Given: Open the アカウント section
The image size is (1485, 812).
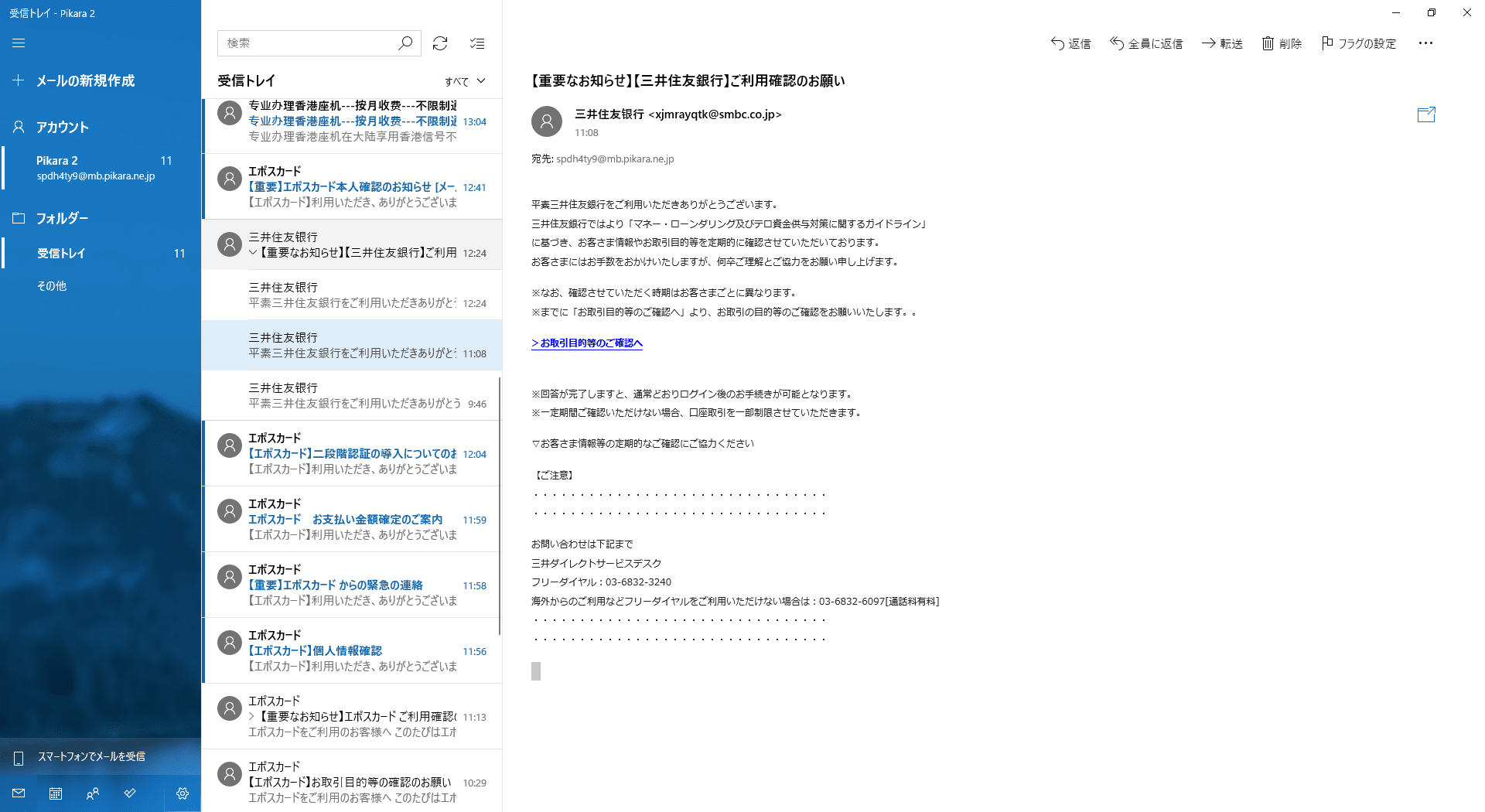Looking at the screenshot, I should 101,127.
